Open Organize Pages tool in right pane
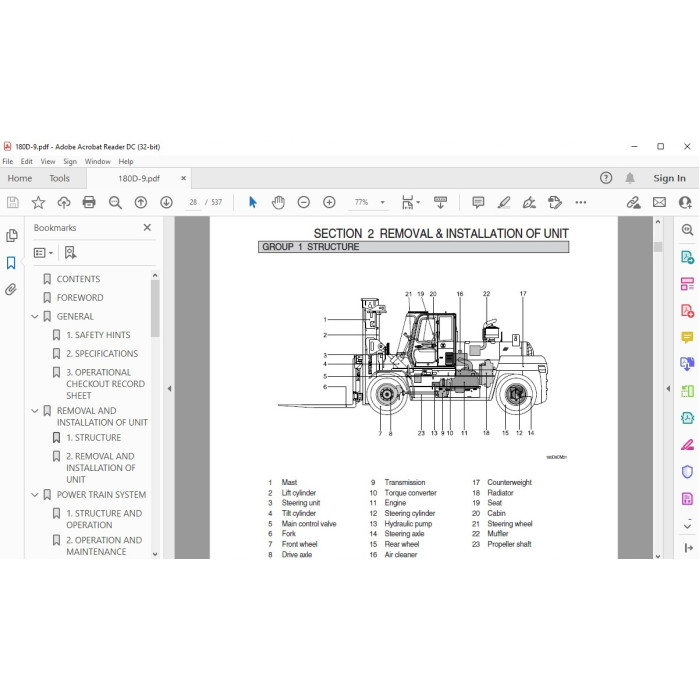Screen dimensions: 700x700 (x=687, y=284)
